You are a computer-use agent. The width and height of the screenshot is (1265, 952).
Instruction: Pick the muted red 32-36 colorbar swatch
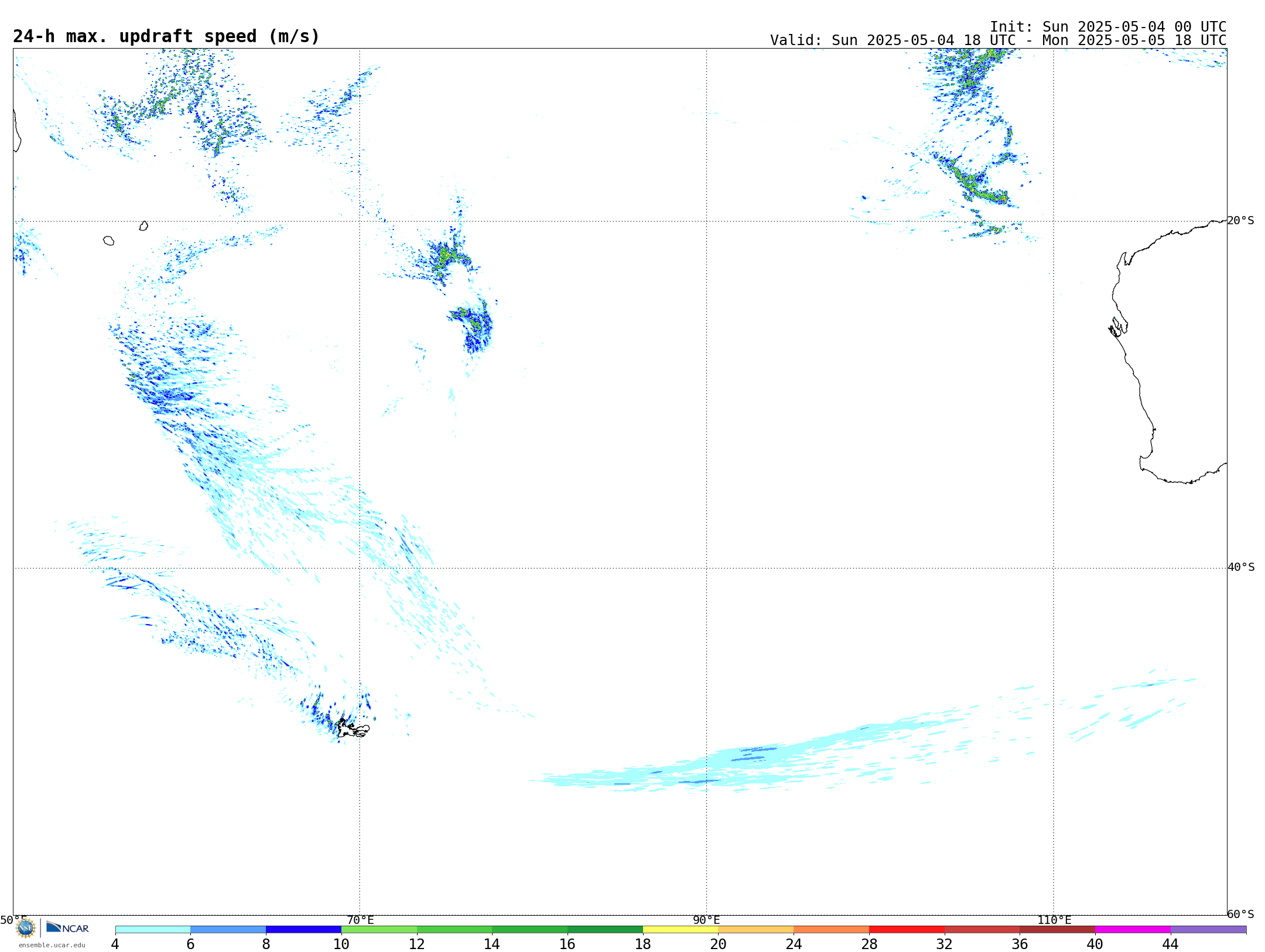[982, 929]
